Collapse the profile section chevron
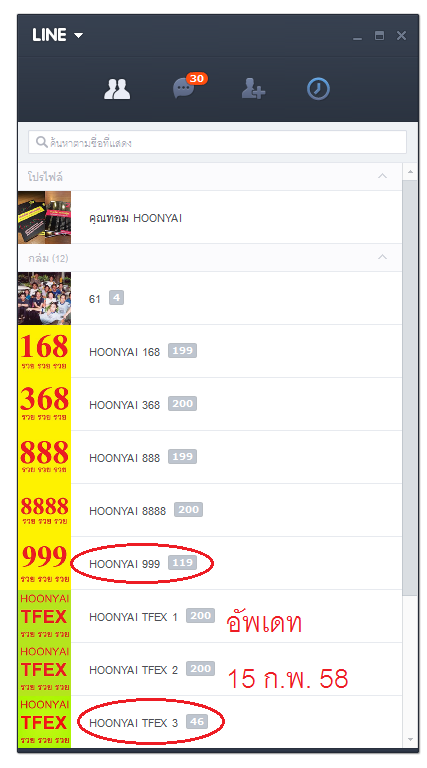This screenshot has height=768, width=427. [x=382, y=176]
